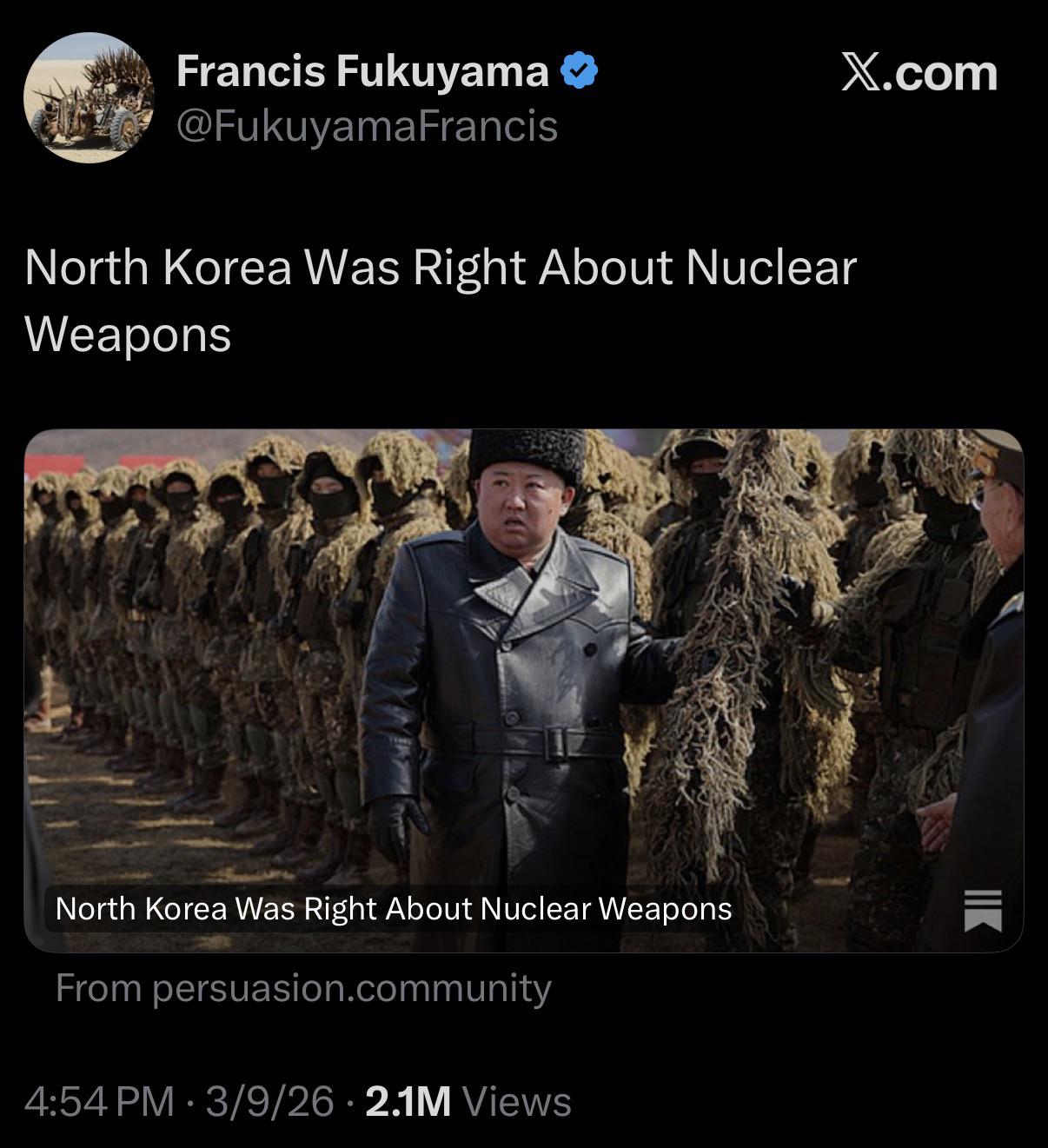Open Francis Fukuyama display name

362,71
